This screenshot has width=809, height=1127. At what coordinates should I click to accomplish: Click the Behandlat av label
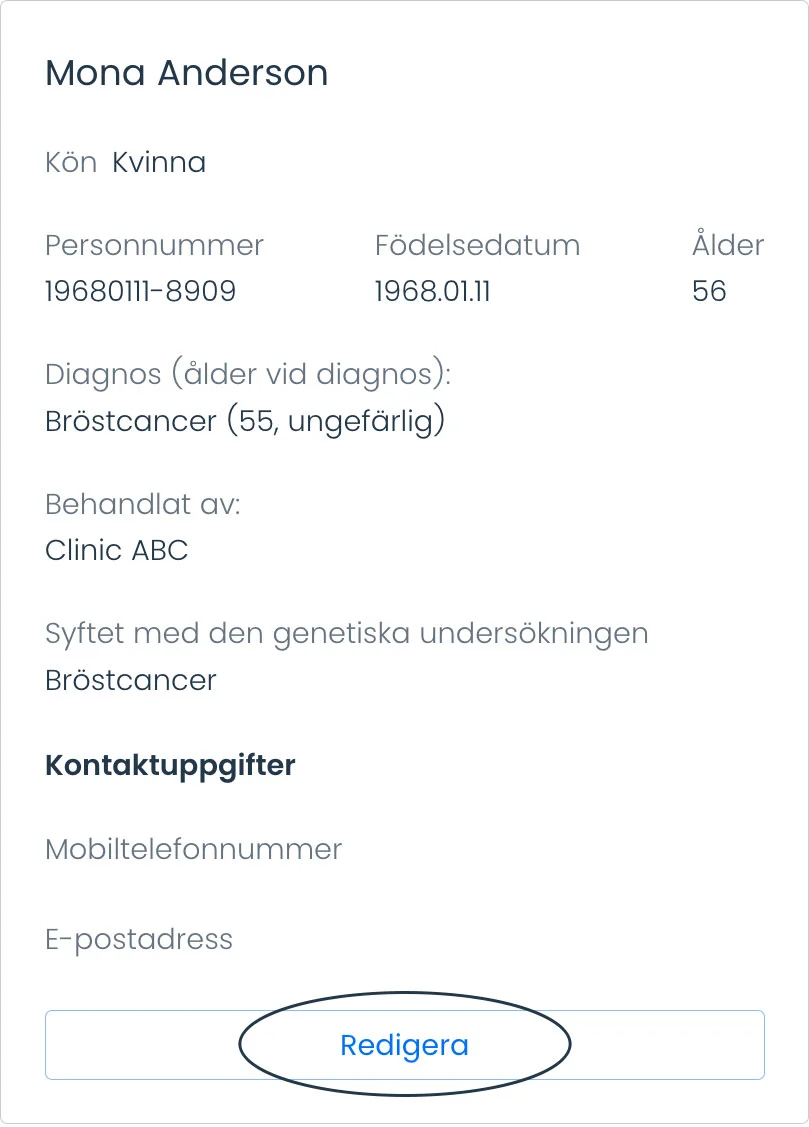click(x=143, y=504)
